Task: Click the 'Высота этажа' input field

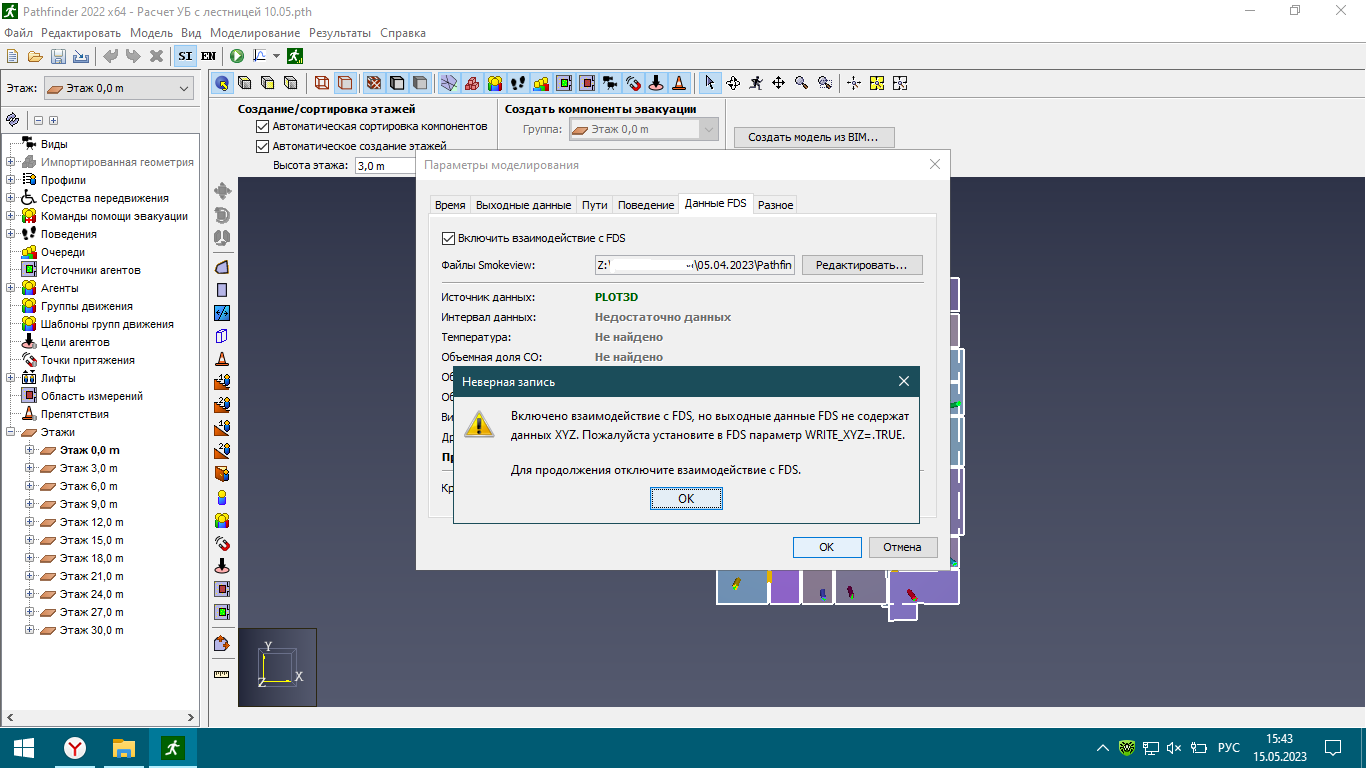Action: click(384, 165)
